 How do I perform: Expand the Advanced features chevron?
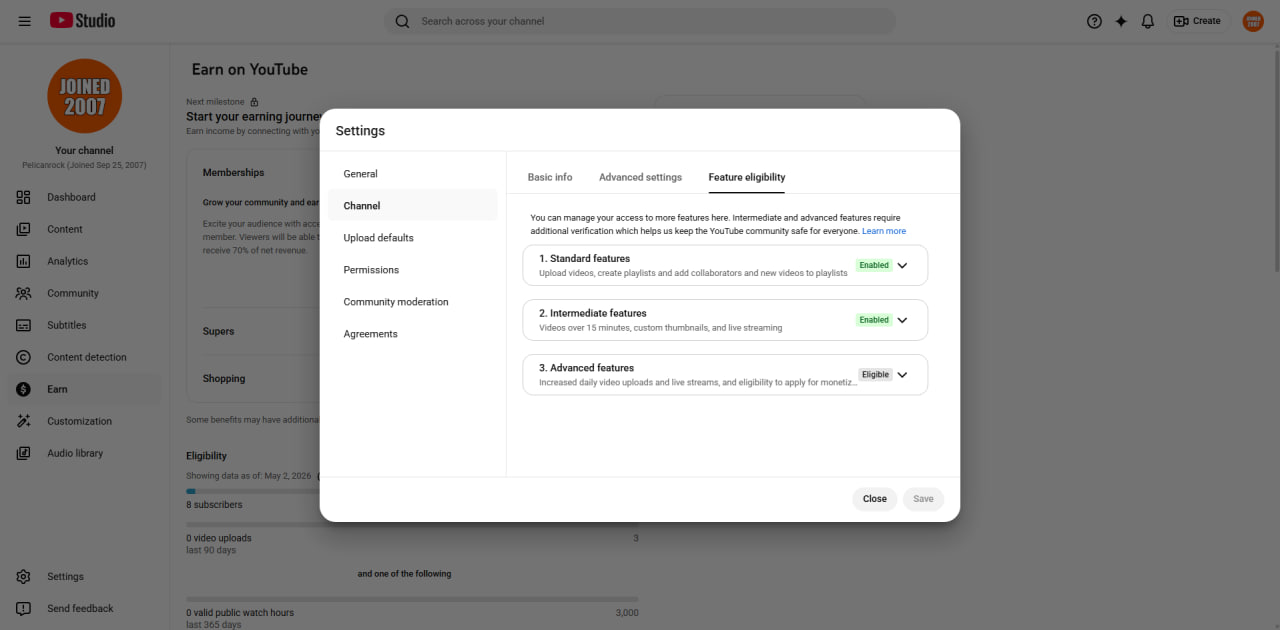point(902,375)
